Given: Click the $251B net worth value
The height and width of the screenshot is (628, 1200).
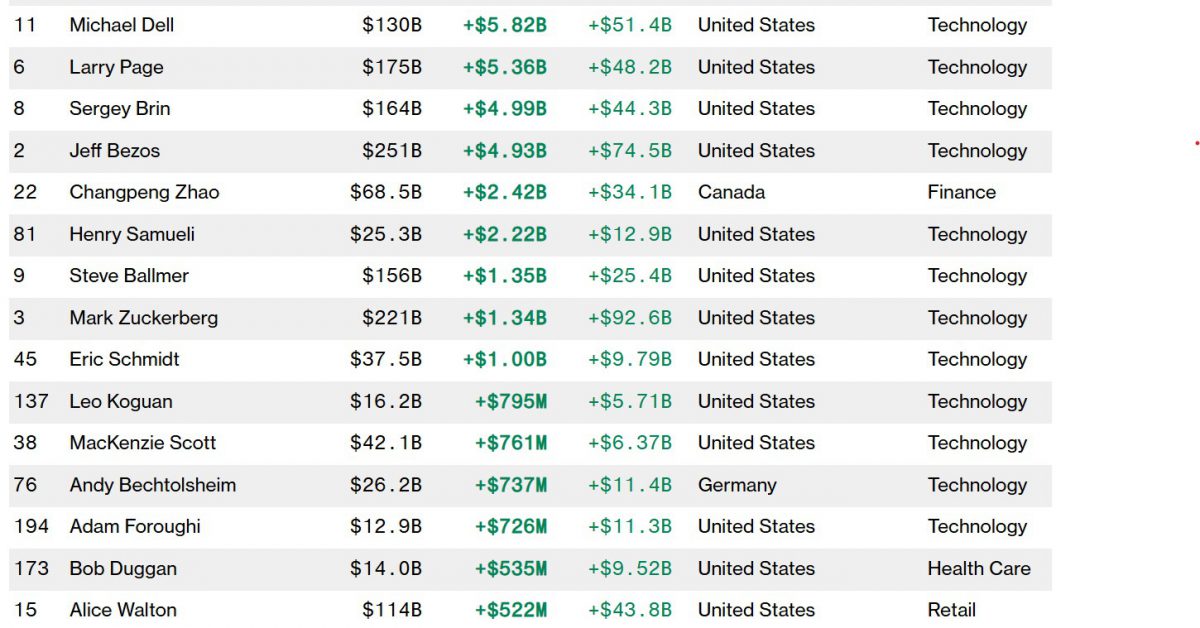Looking at the screenshot, I should (x=392, y=151).
